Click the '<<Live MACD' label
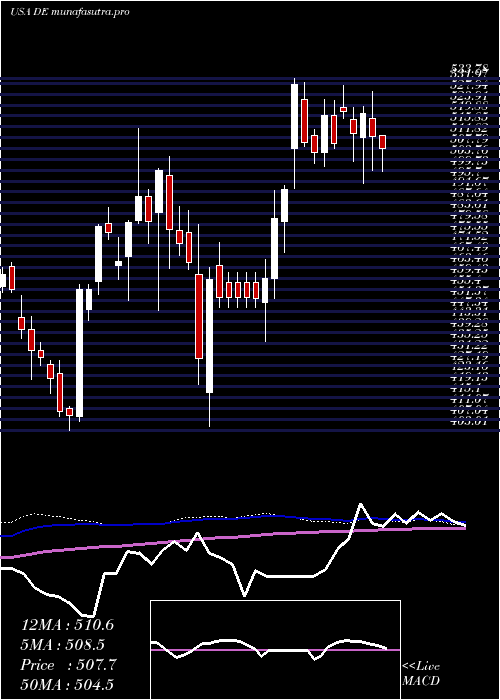 (x=421, y=674)
